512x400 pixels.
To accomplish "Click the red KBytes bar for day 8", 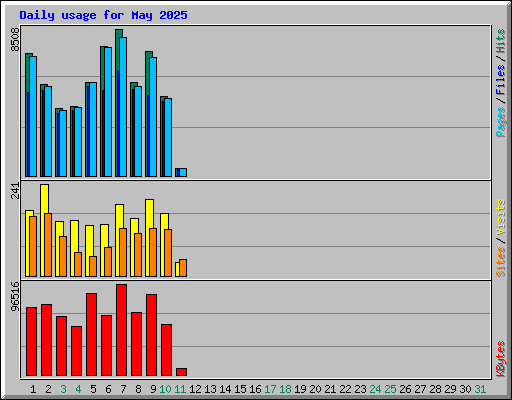I will coord(137,344).
